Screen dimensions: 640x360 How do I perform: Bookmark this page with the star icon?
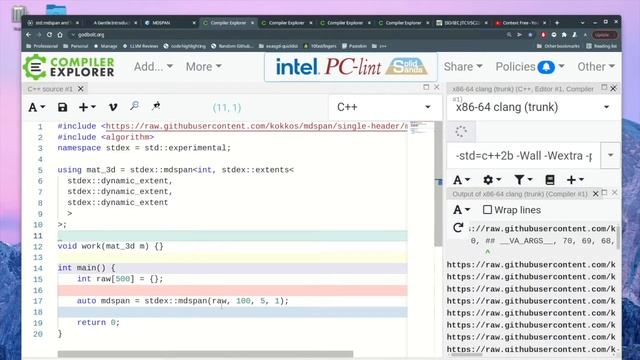pyautogui.click(x=530, y=35)
